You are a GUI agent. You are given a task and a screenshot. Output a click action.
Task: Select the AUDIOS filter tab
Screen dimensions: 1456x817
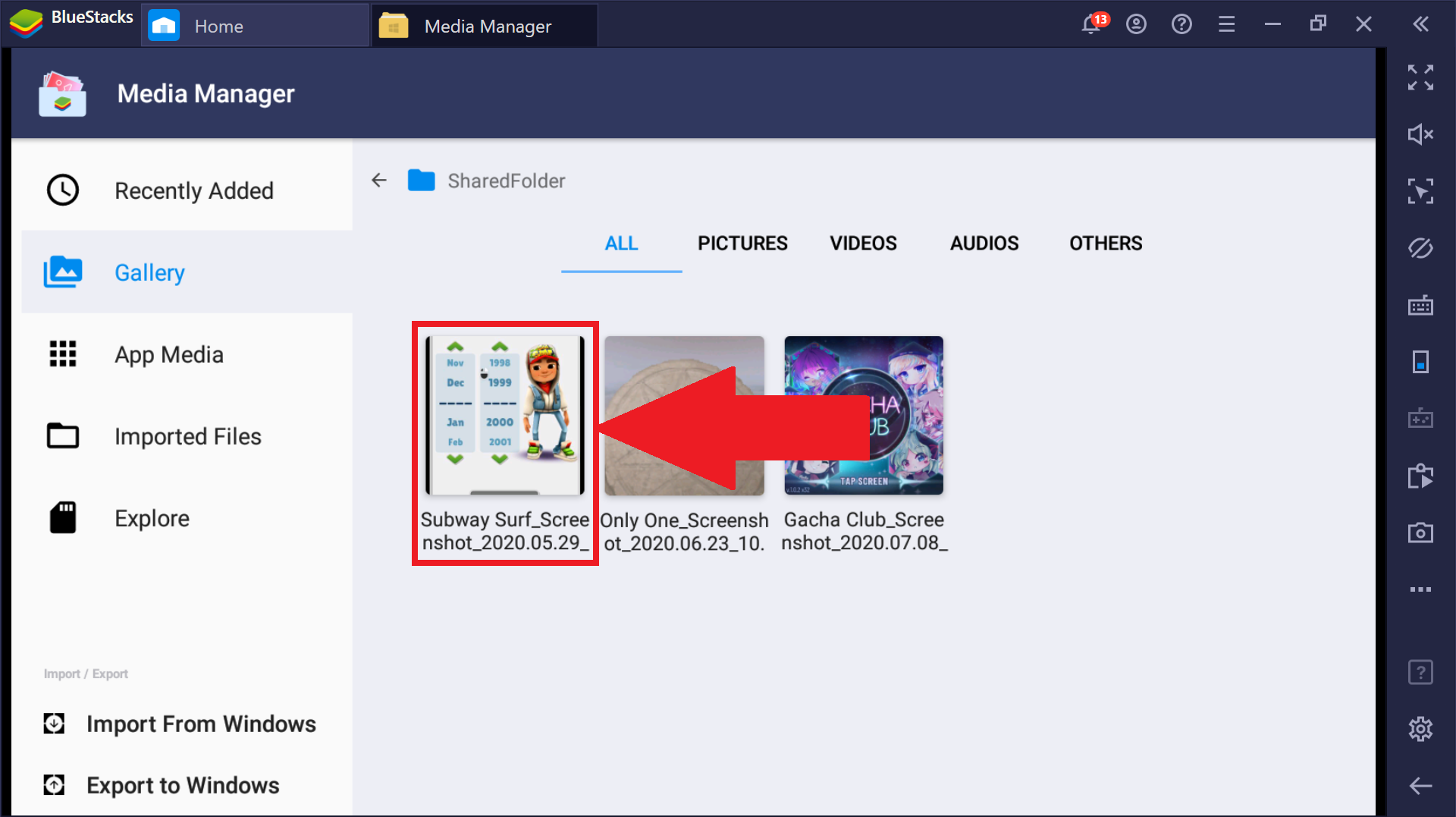(x=984, y=244)
